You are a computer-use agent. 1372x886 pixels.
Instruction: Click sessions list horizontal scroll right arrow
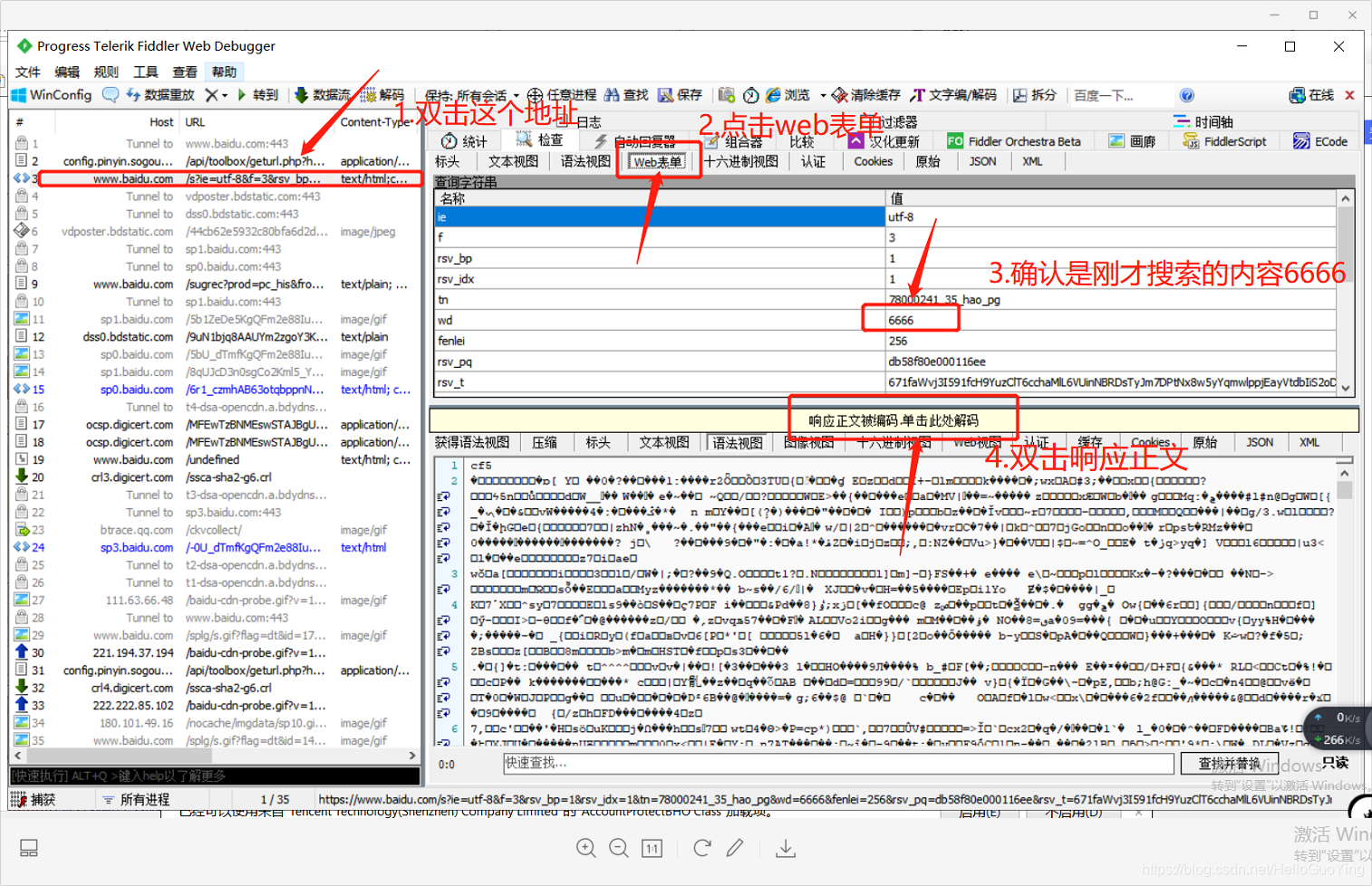point(412,755)
